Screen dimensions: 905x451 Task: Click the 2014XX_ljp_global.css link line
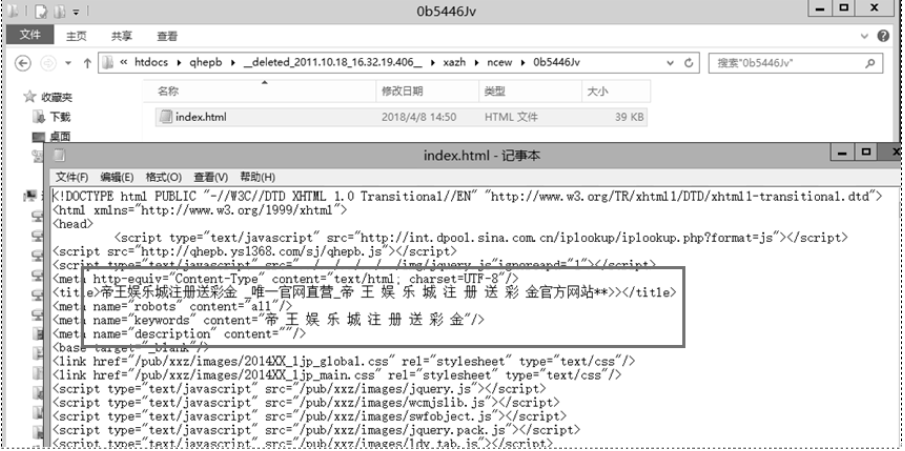point(343,361)
